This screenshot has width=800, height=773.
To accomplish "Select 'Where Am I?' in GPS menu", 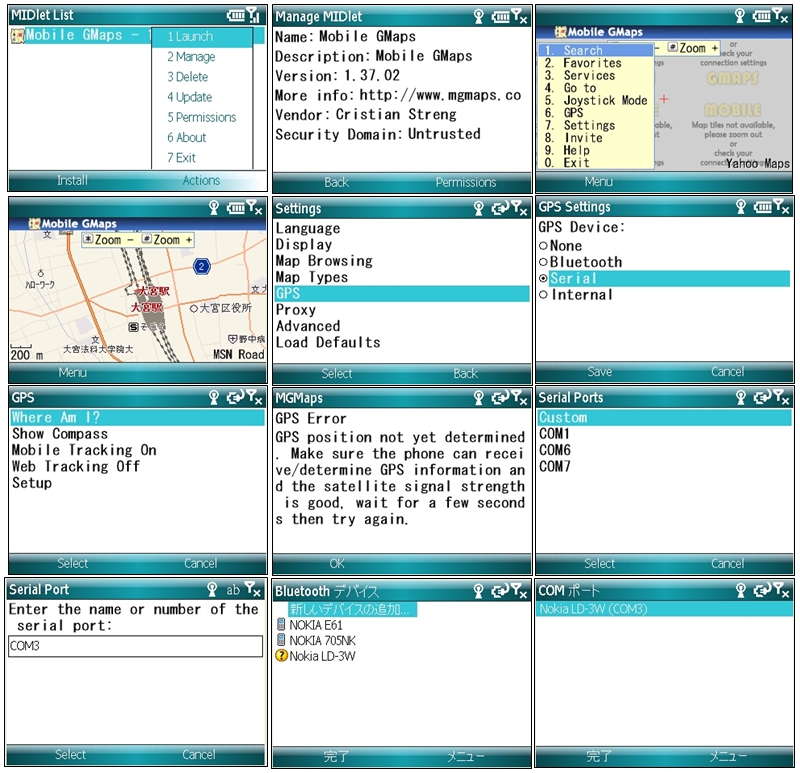I will (x=138, y=417).
